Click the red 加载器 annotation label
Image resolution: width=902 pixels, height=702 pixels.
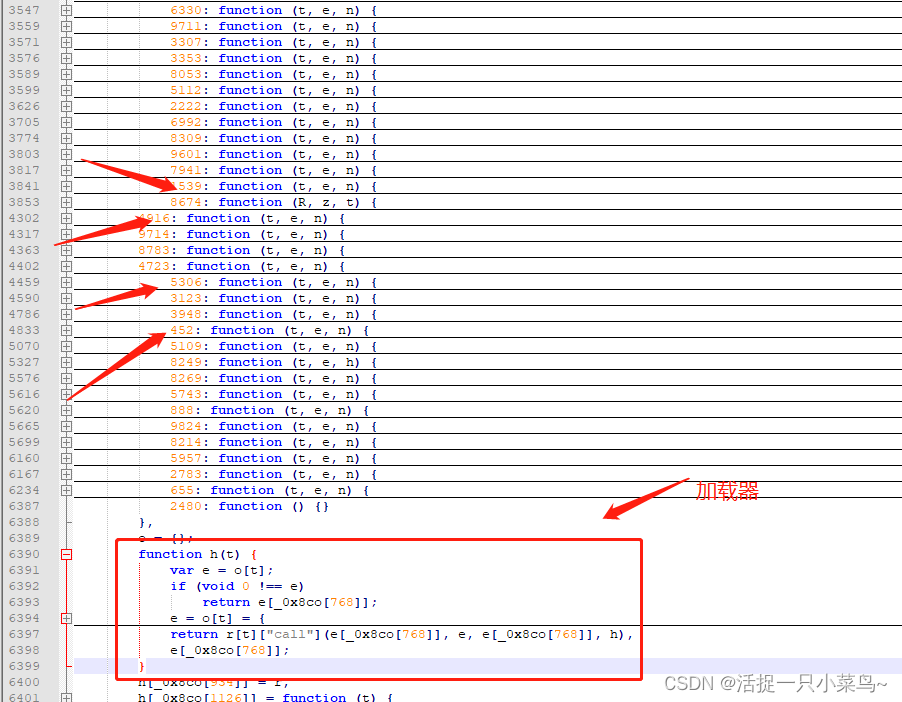pyautogui.click(x=727, y=490)
